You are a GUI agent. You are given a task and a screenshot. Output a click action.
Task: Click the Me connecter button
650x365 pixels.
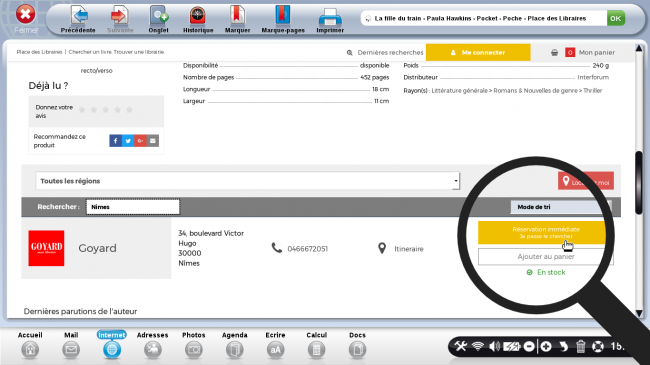coord(478,53)
